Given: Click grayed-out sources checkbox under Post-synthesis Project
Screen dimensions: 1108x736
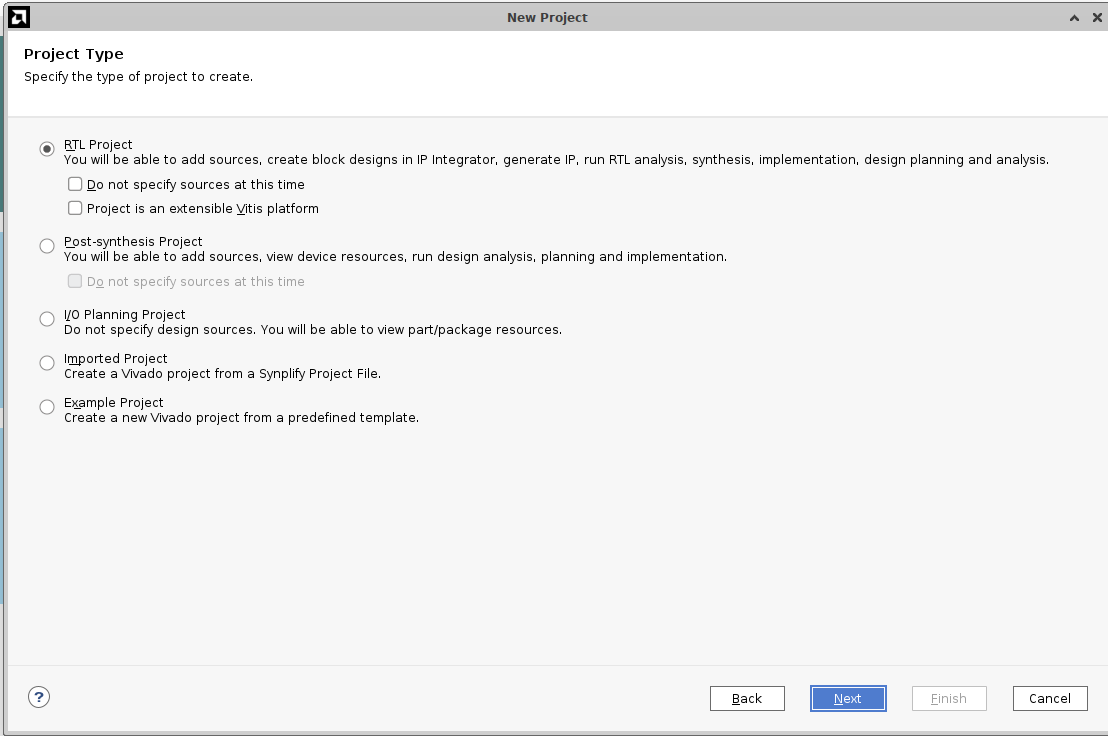Looking at the screenshot, I should click(x=75, y=281).
